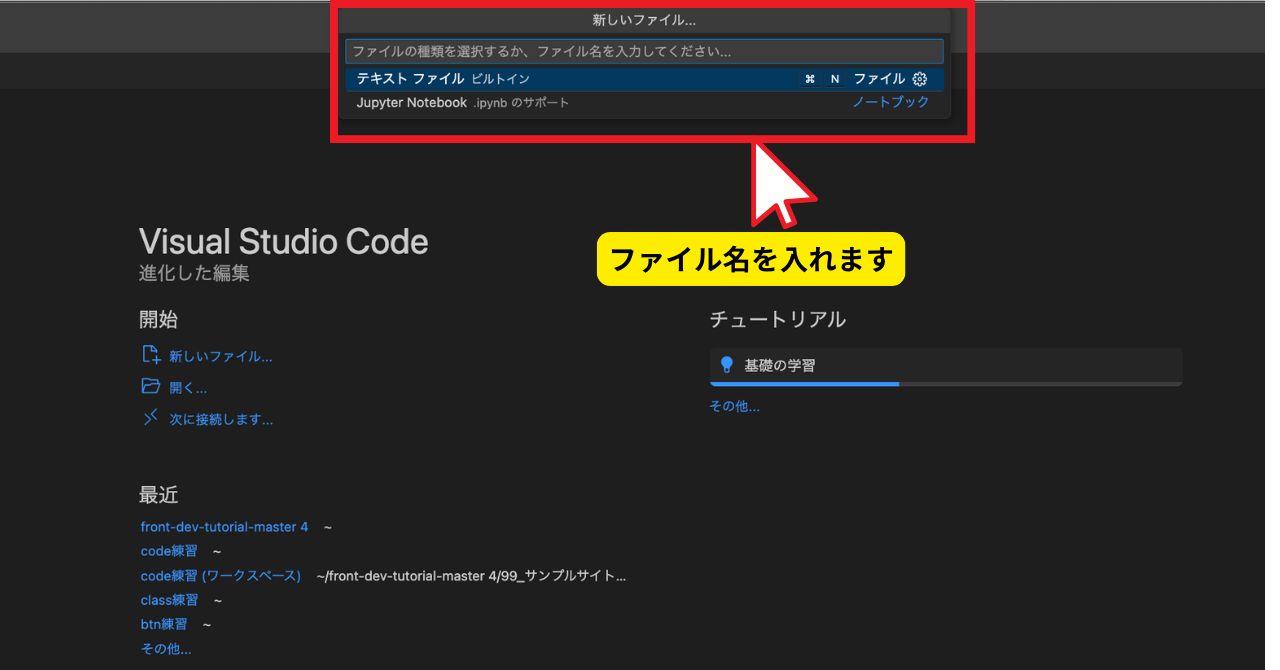Click the 新しいファイル... link under 開始
The width and height of the screenshot is (1280, 670).
(221, 356)
